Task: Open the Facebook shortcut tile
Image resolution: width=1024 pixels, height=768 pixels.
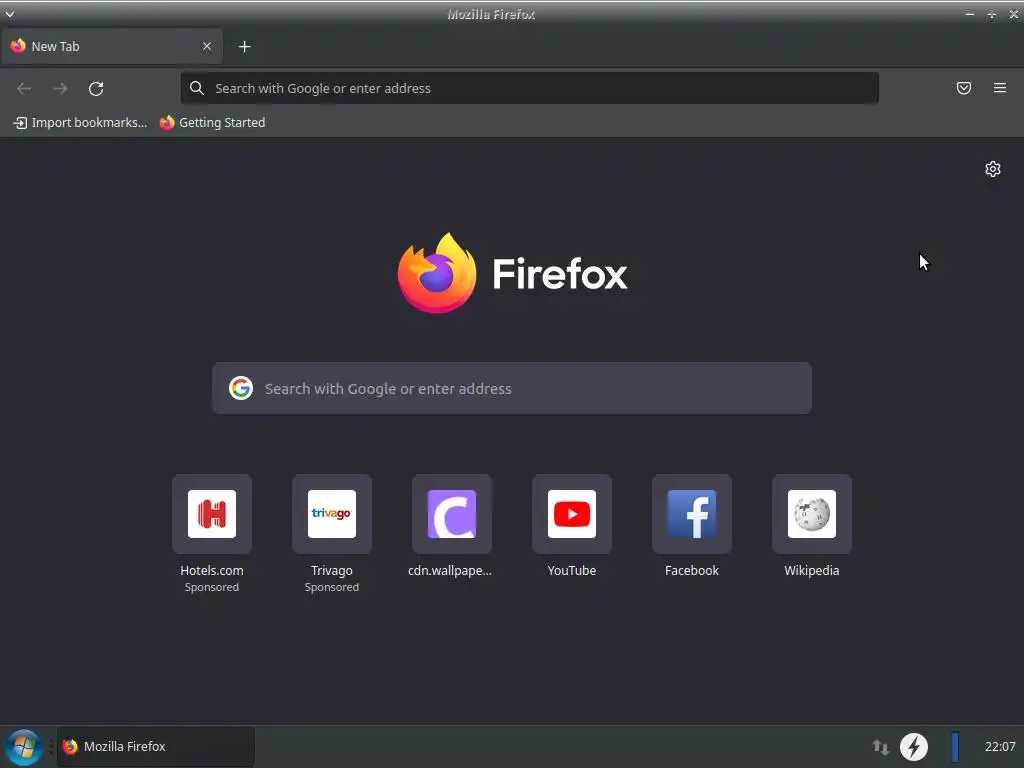Action: [692, 514]
